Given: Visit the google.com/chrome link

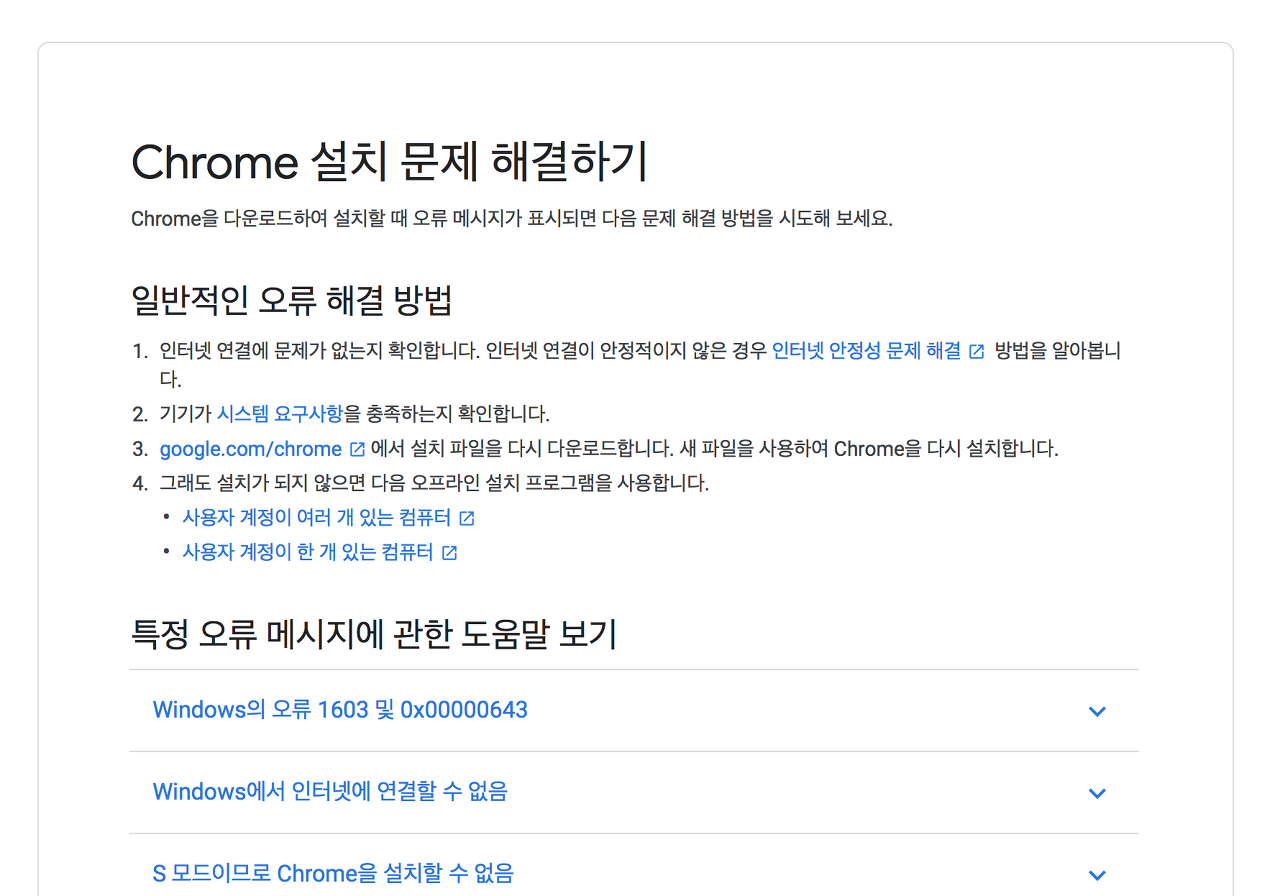Looking at the screenshot, I should pos(251,449).
